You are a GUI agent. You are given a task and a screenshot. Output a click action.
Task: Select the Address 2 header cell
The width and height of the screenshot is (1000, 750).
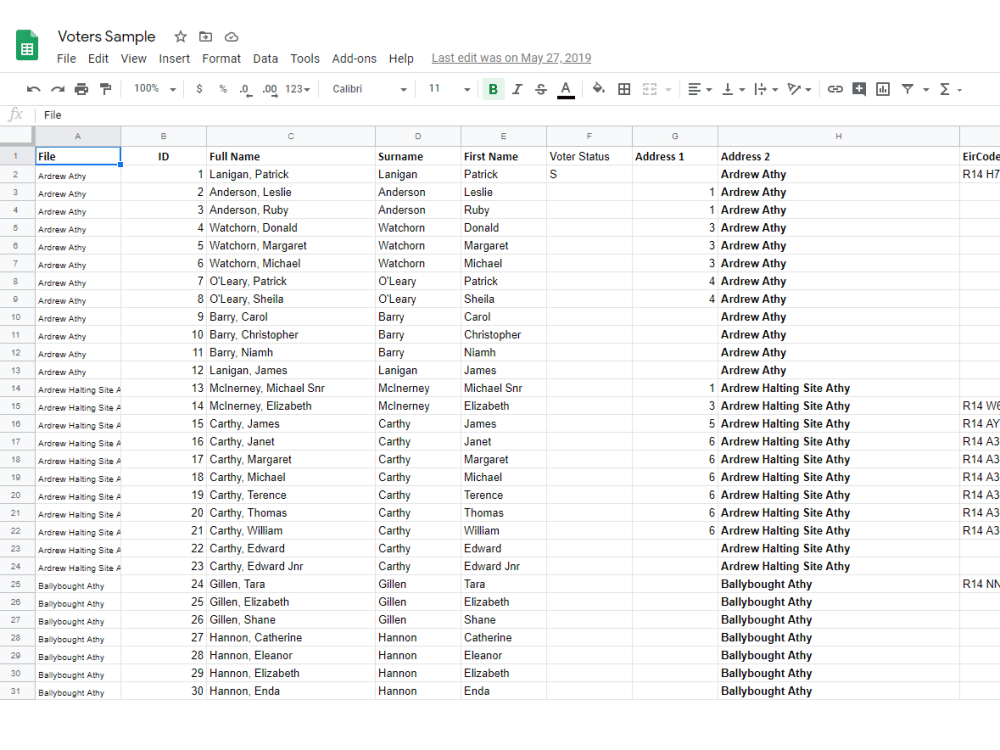[839, 156]
